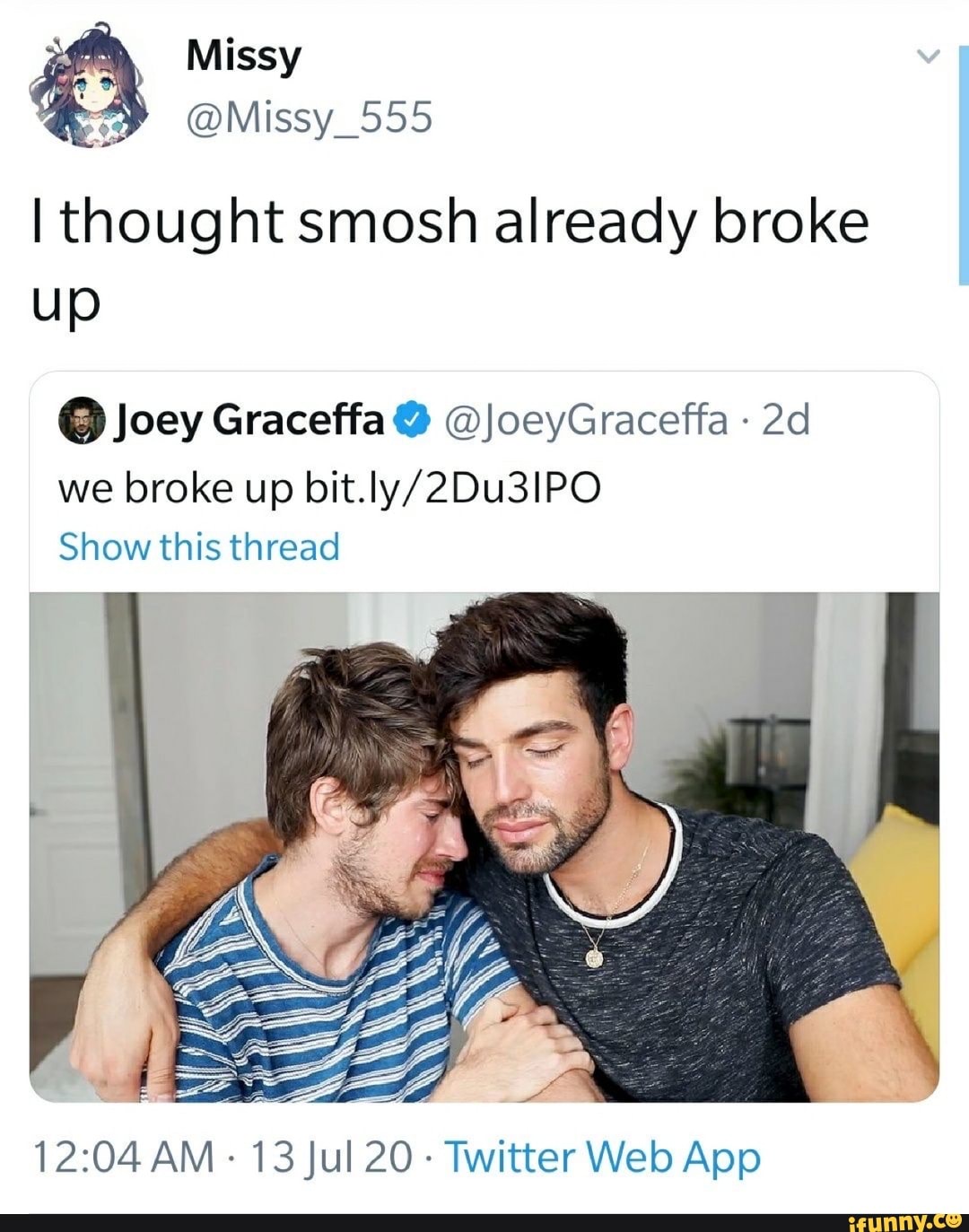Open the quoted tweet photo
Image resolution: width=969 pixels, height=1232 pixels.
coord(484,846)
